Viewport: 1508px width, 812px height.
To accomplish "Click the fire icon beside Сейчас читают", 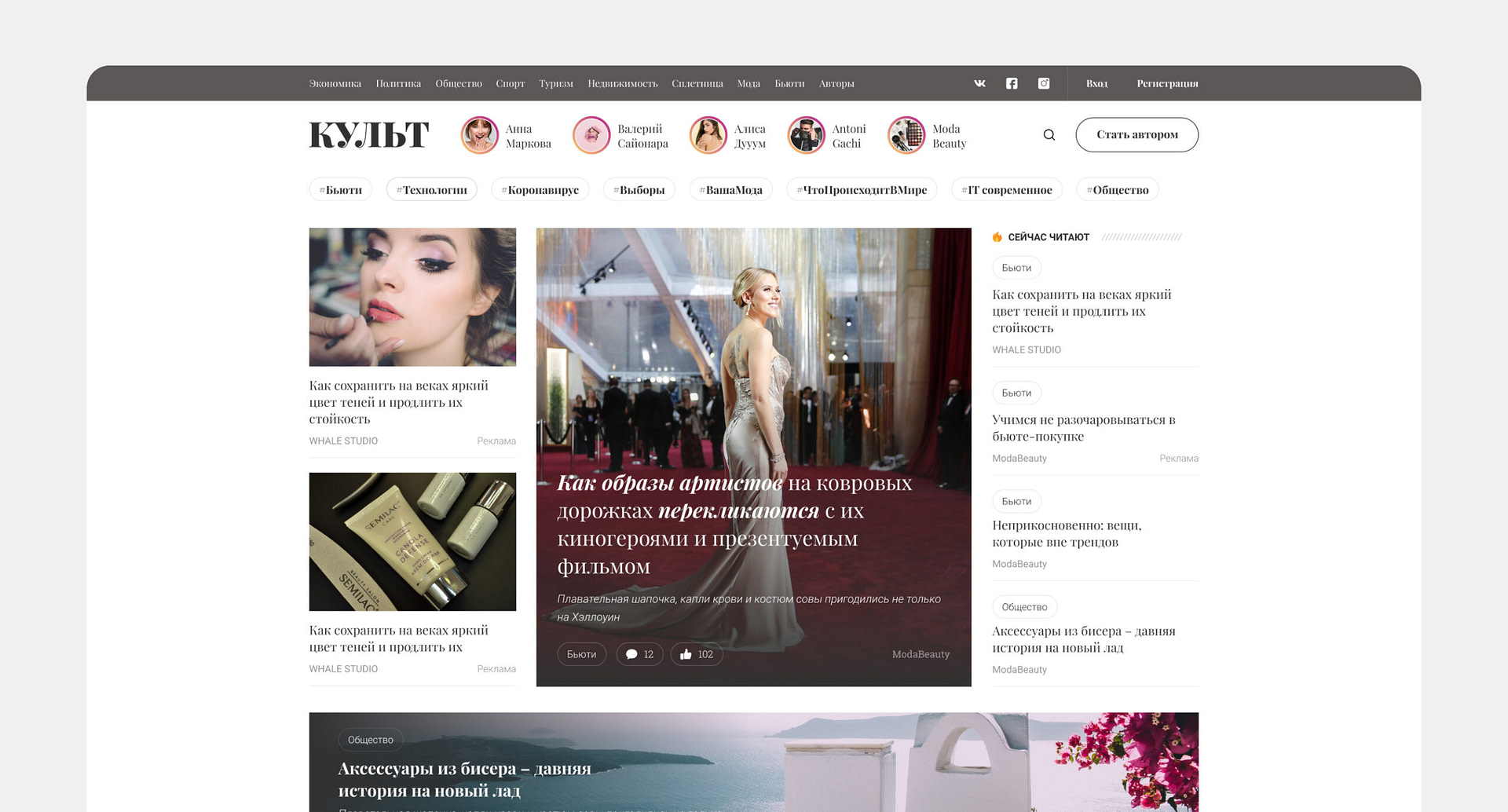I will coord(997,237).
